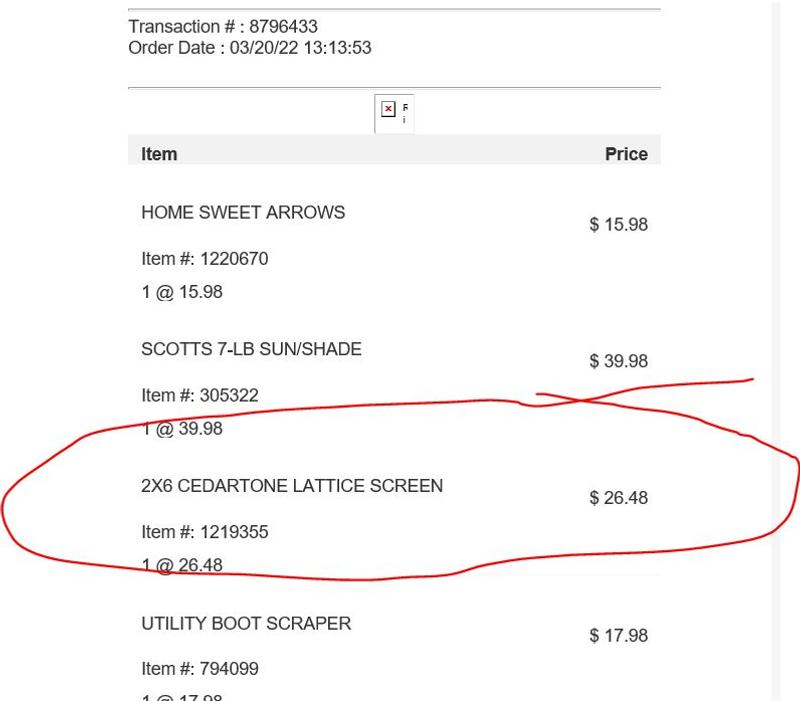Click the Transaction # 8796433 text
The image size is (800, 701).
[223, 26]
